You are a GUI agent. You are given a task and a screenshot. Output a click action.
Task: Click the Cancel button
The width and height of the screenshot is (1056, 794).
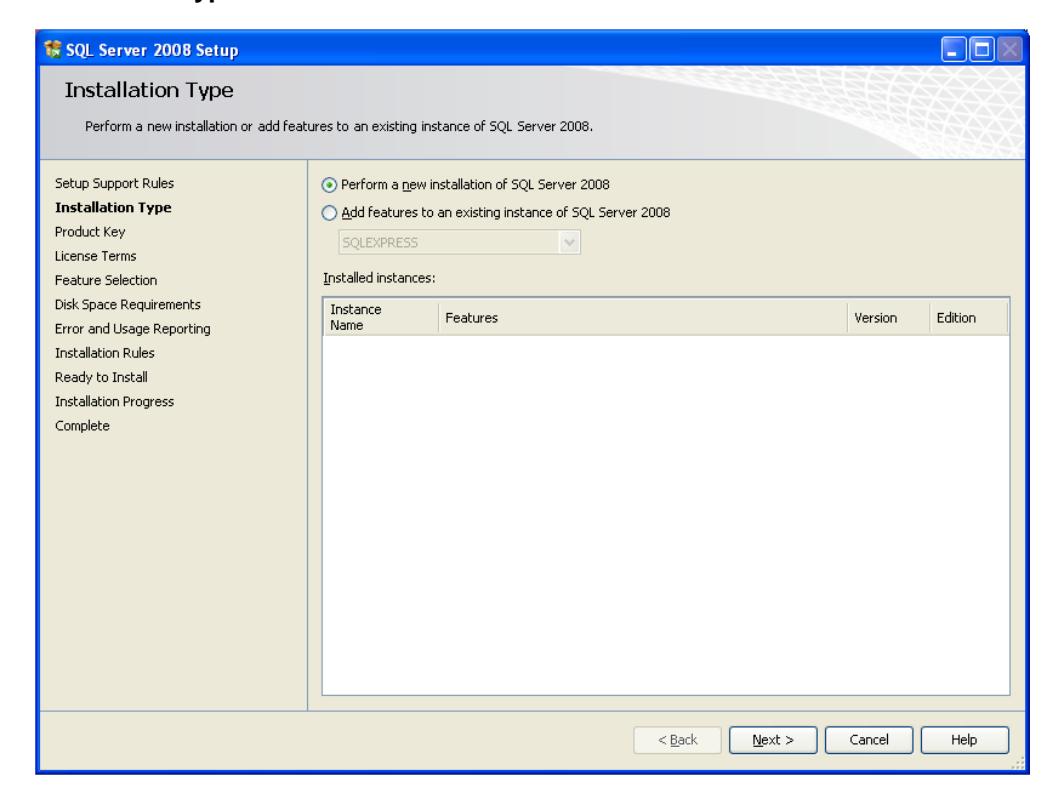(869, 739)
